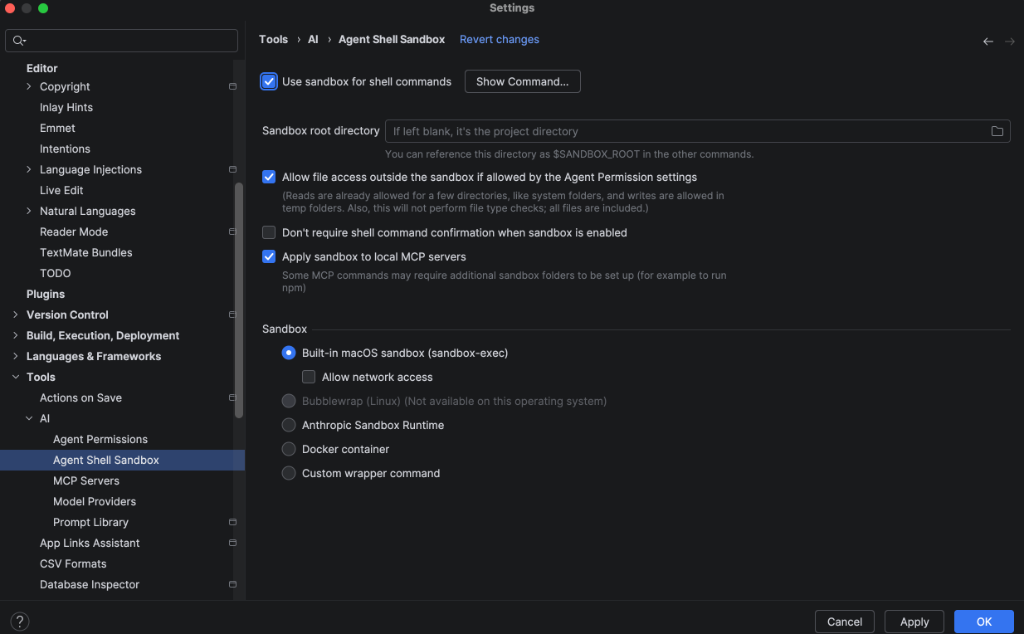The image size is (1024, 634).
Task: Click the back navigation arrow
Action: [x=988, y=41]
